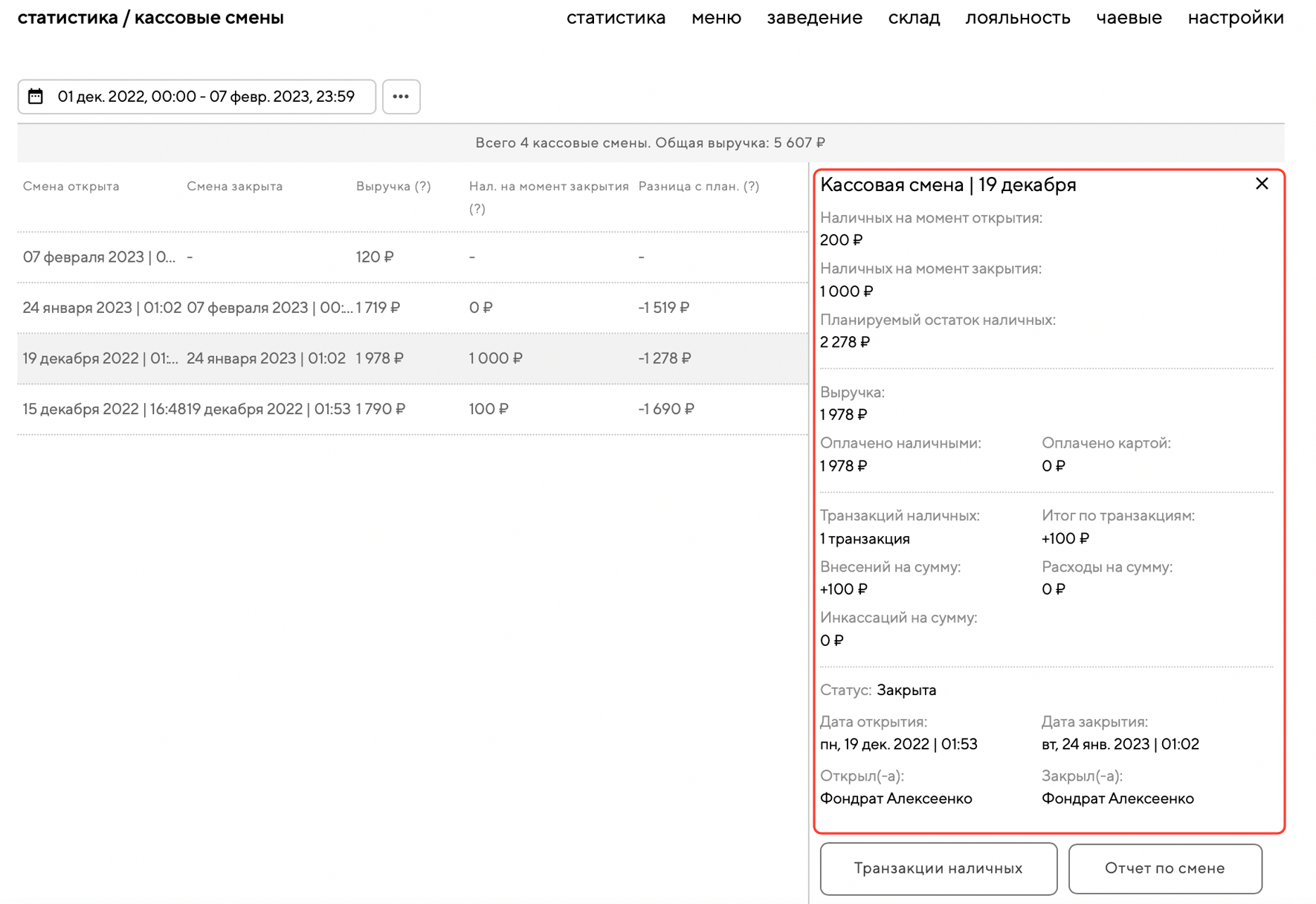Image resolution: width=1316 pixels, height=904 pixels.
Task: Close the cash shift details panel
Action: [x=1261, y=184]
